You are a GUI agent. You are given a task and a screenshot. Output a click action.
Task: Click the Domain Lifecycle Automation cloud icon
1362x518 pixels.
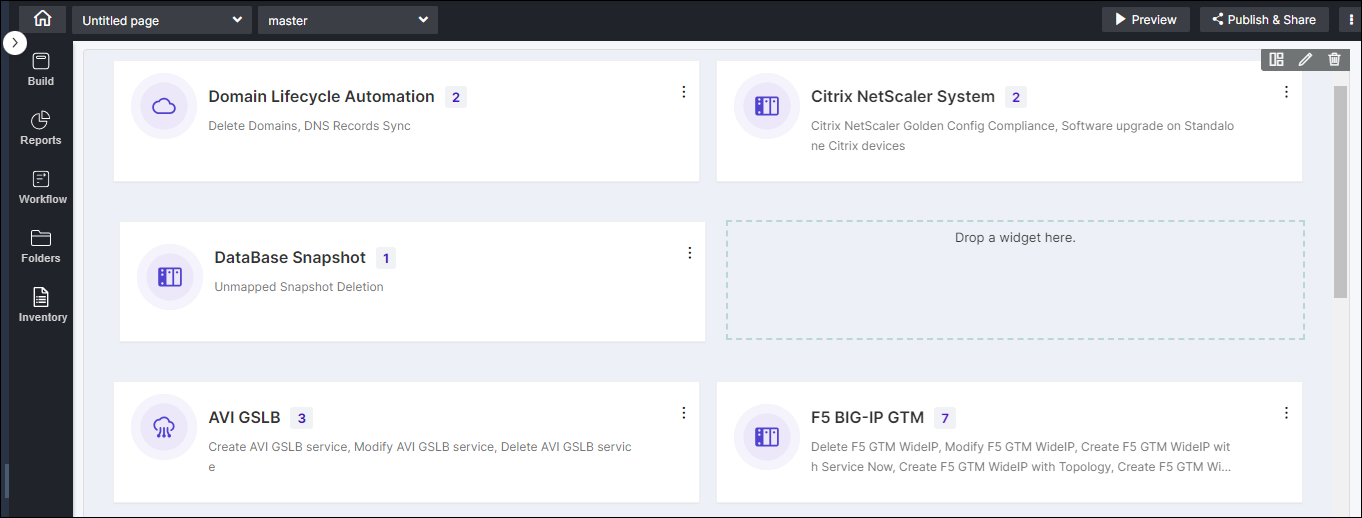[164, 106]
